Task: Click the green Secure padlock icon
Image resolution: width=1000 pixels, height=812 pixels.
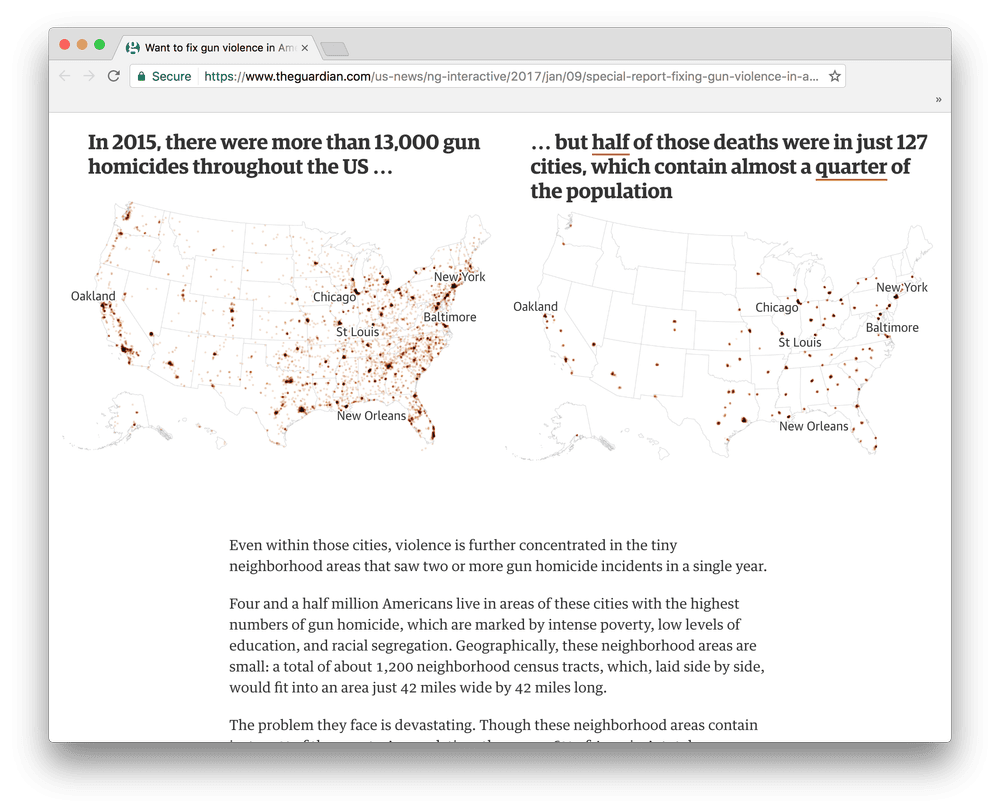Action: point(142,76)
